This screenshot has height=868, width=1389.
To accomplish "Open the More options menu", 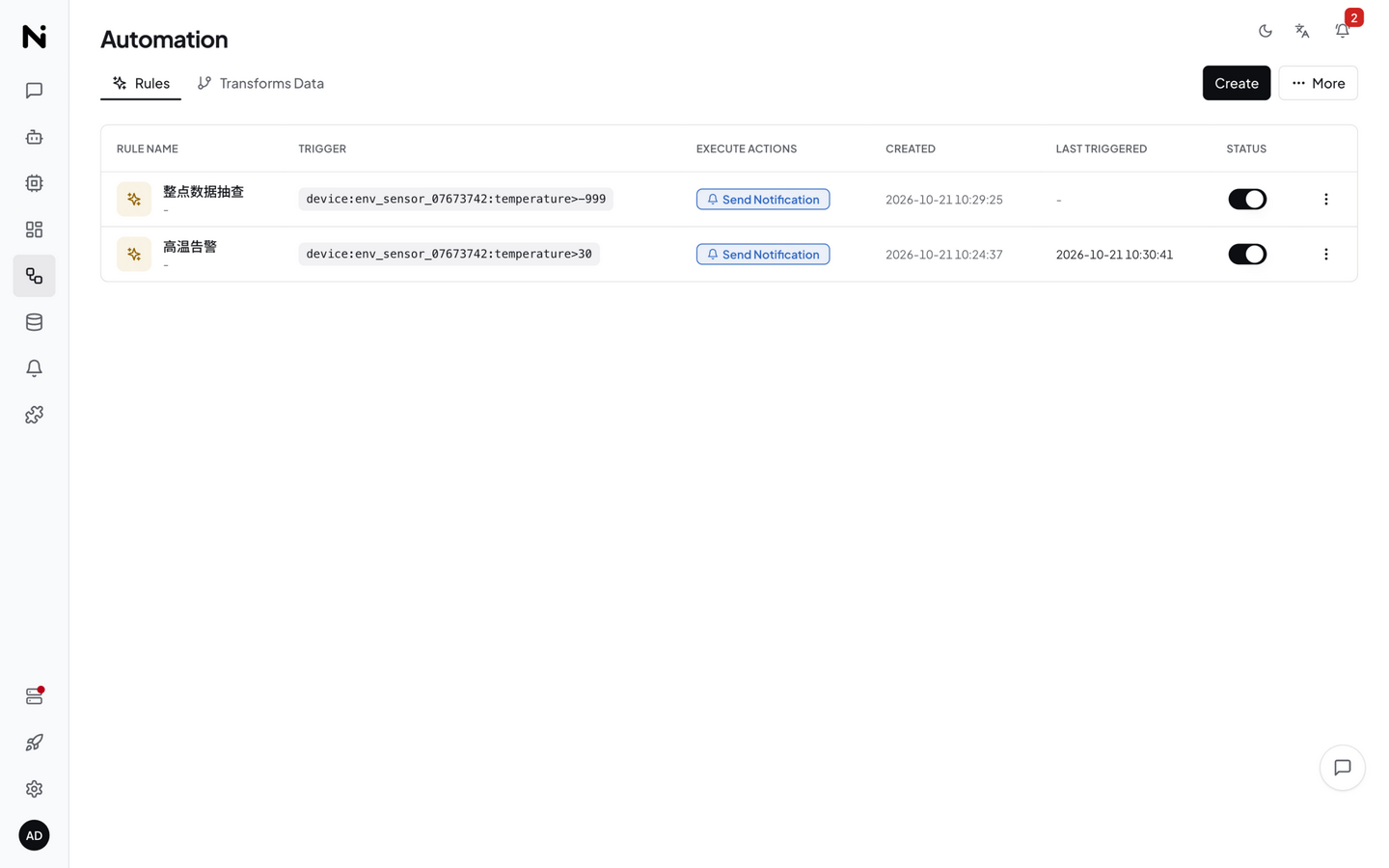I will pyautogui.click(x=1318, y=83).
